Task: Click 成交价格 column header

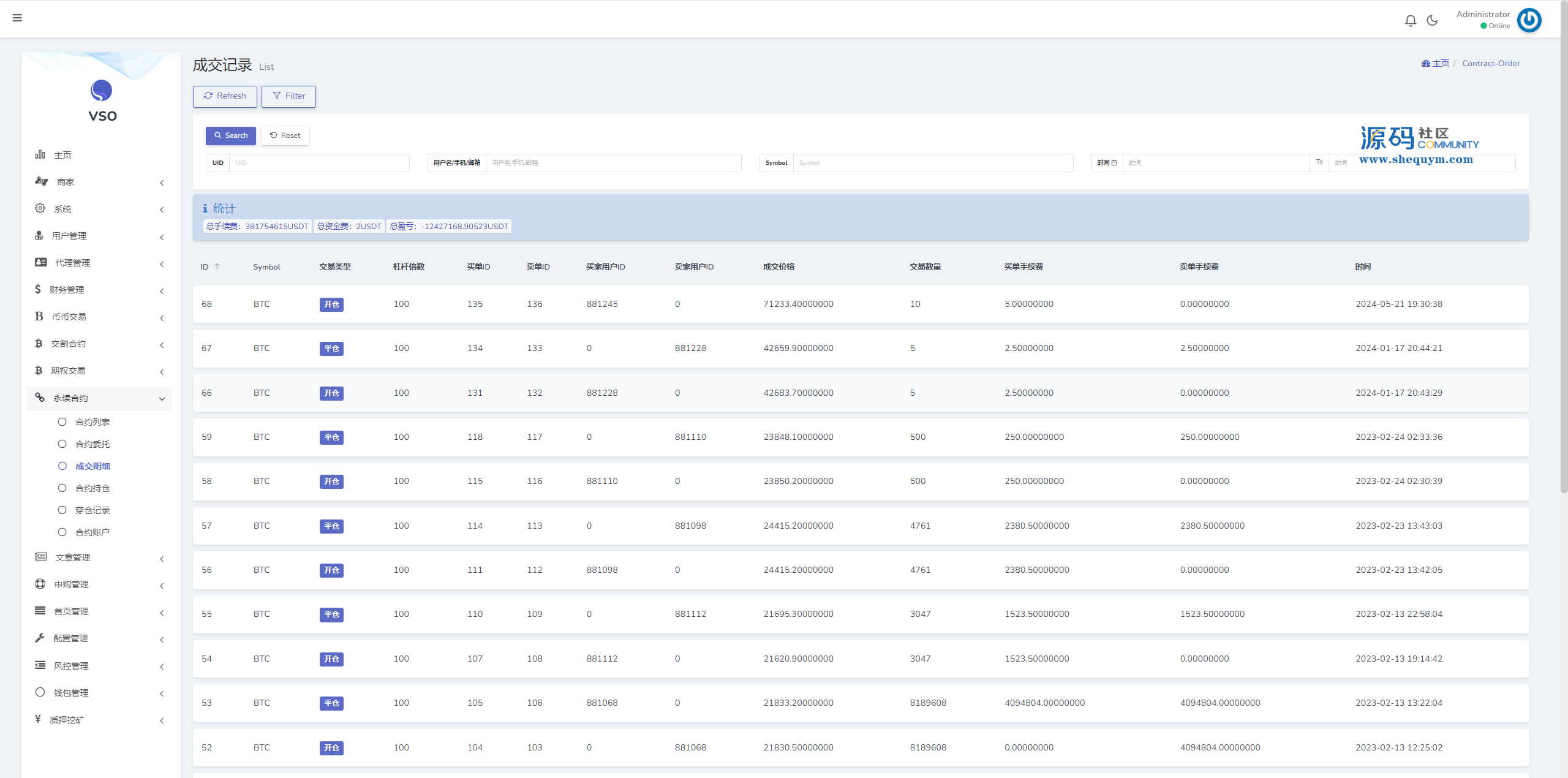Action: tap(778, 266)
